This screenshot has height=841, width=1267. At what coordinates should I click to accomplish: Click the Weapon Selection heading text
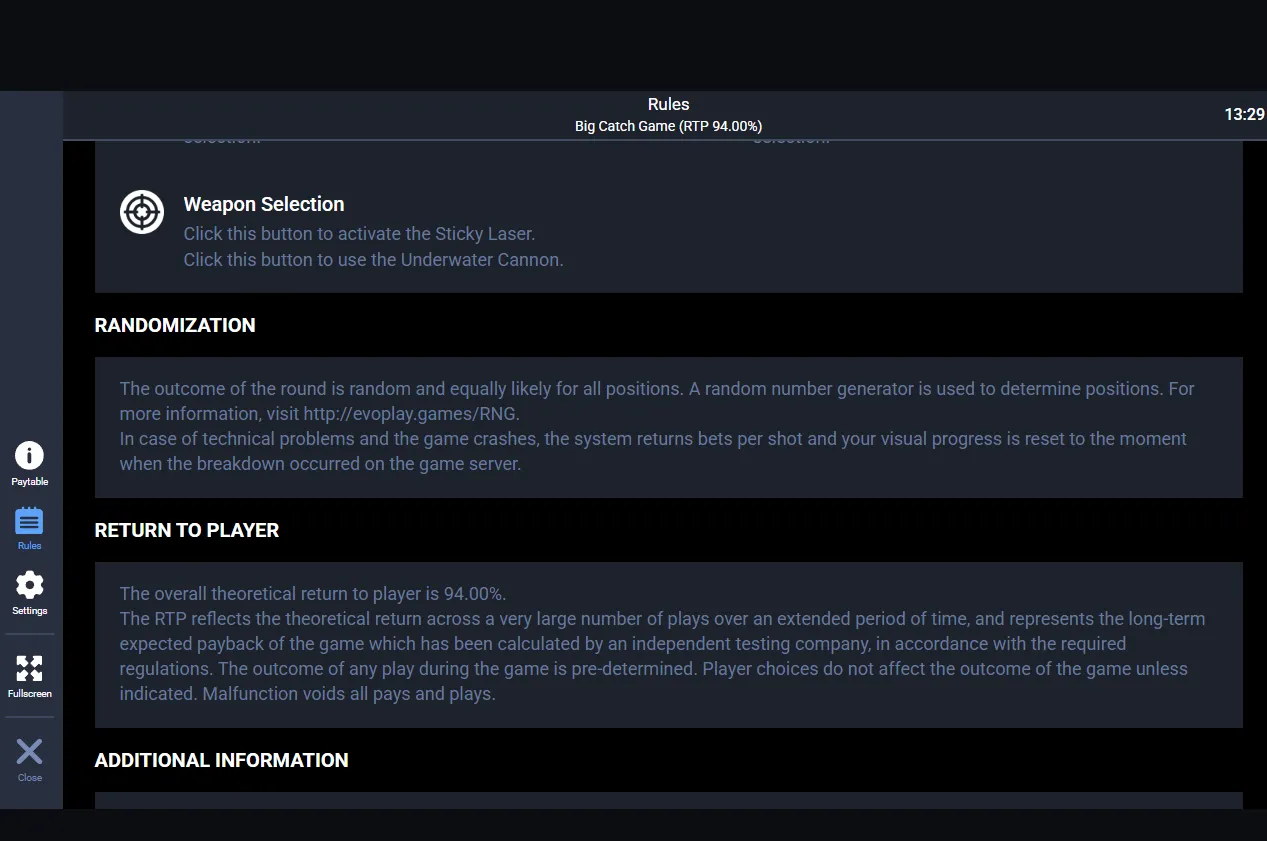(x=264, y=204)
